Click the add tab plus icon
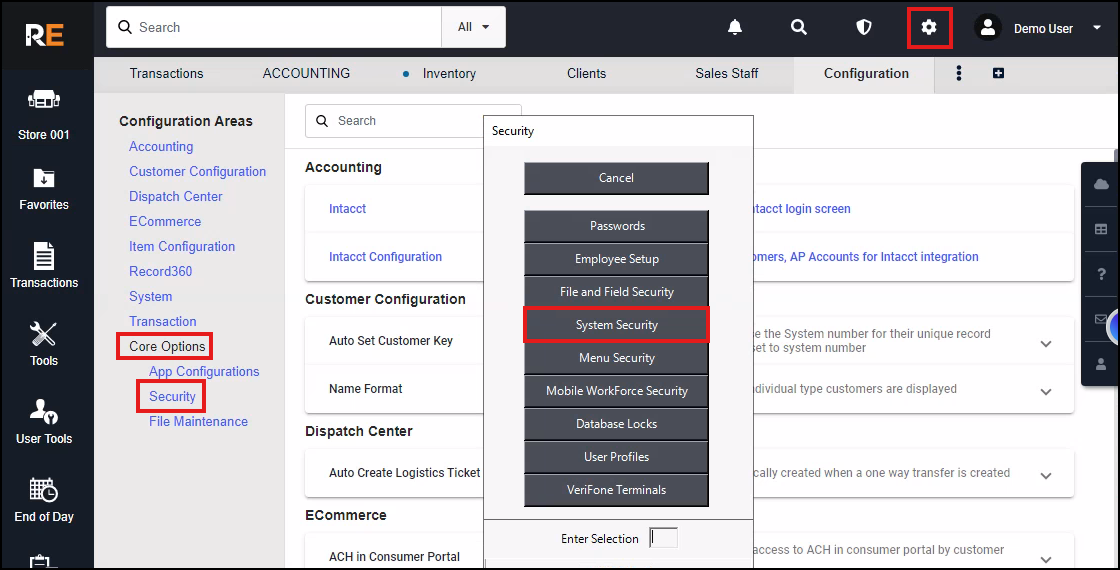Image resolution: width=1120 pixels, height=570 pixels. tap(998, 73)
